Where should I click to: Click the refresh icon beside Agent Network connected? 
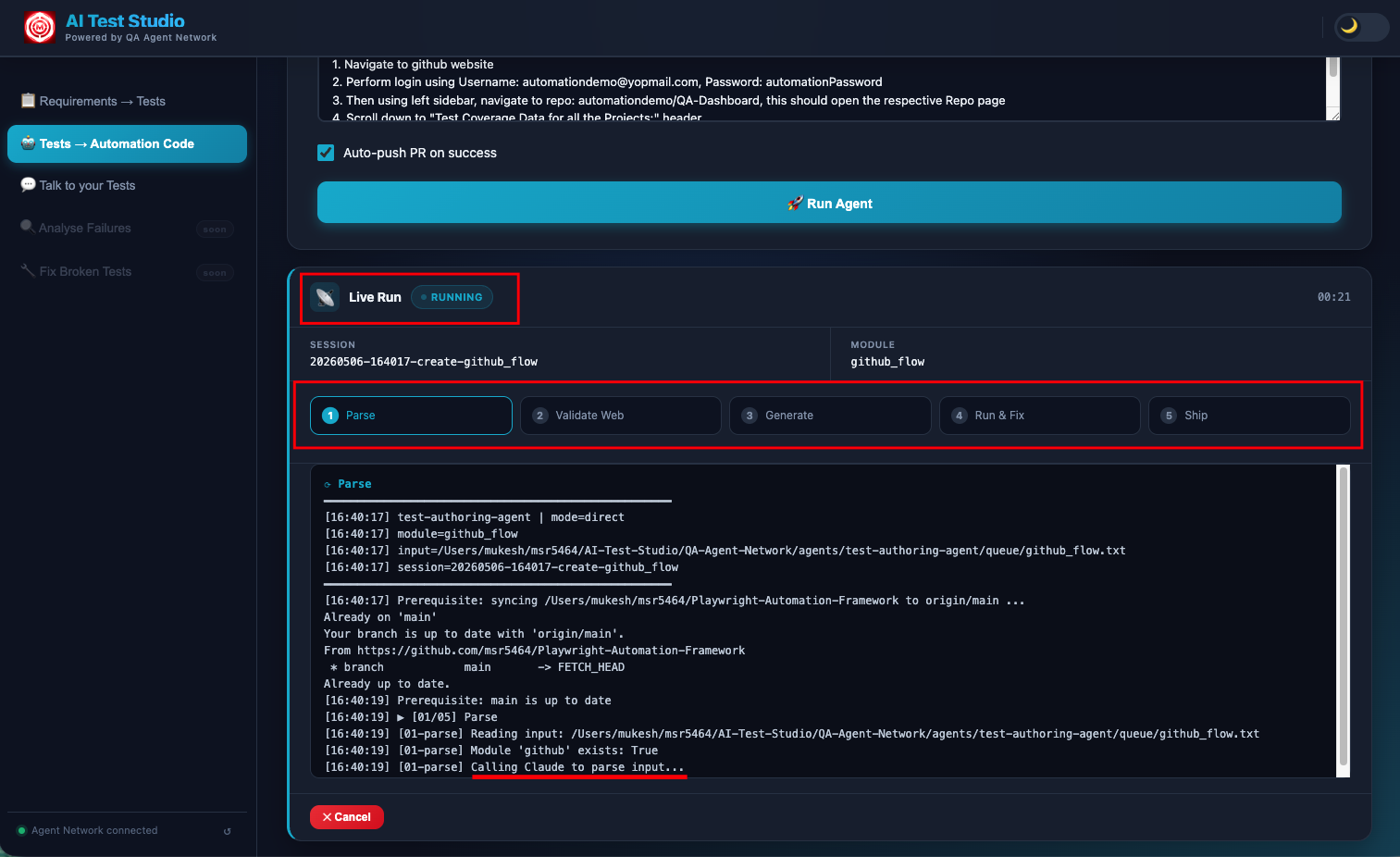(x=228, y=831)
